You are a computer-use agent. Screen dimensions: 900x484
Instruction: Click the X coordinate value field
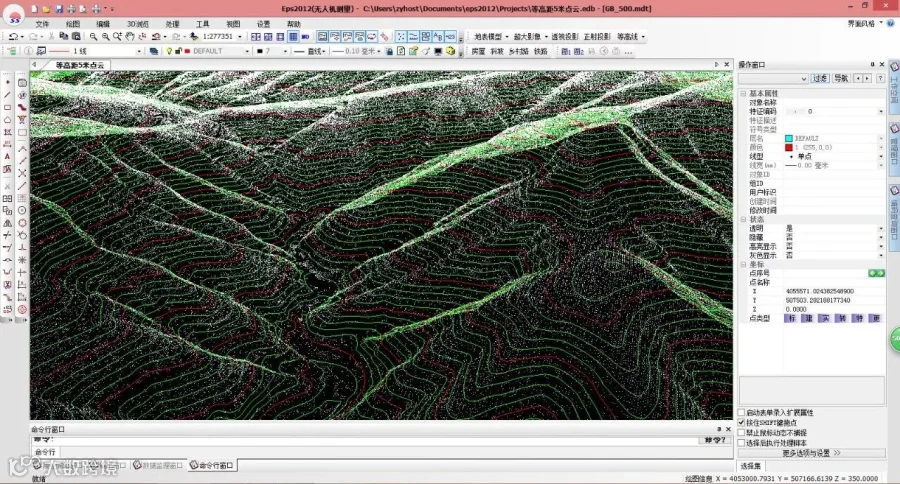pos(834,291)
